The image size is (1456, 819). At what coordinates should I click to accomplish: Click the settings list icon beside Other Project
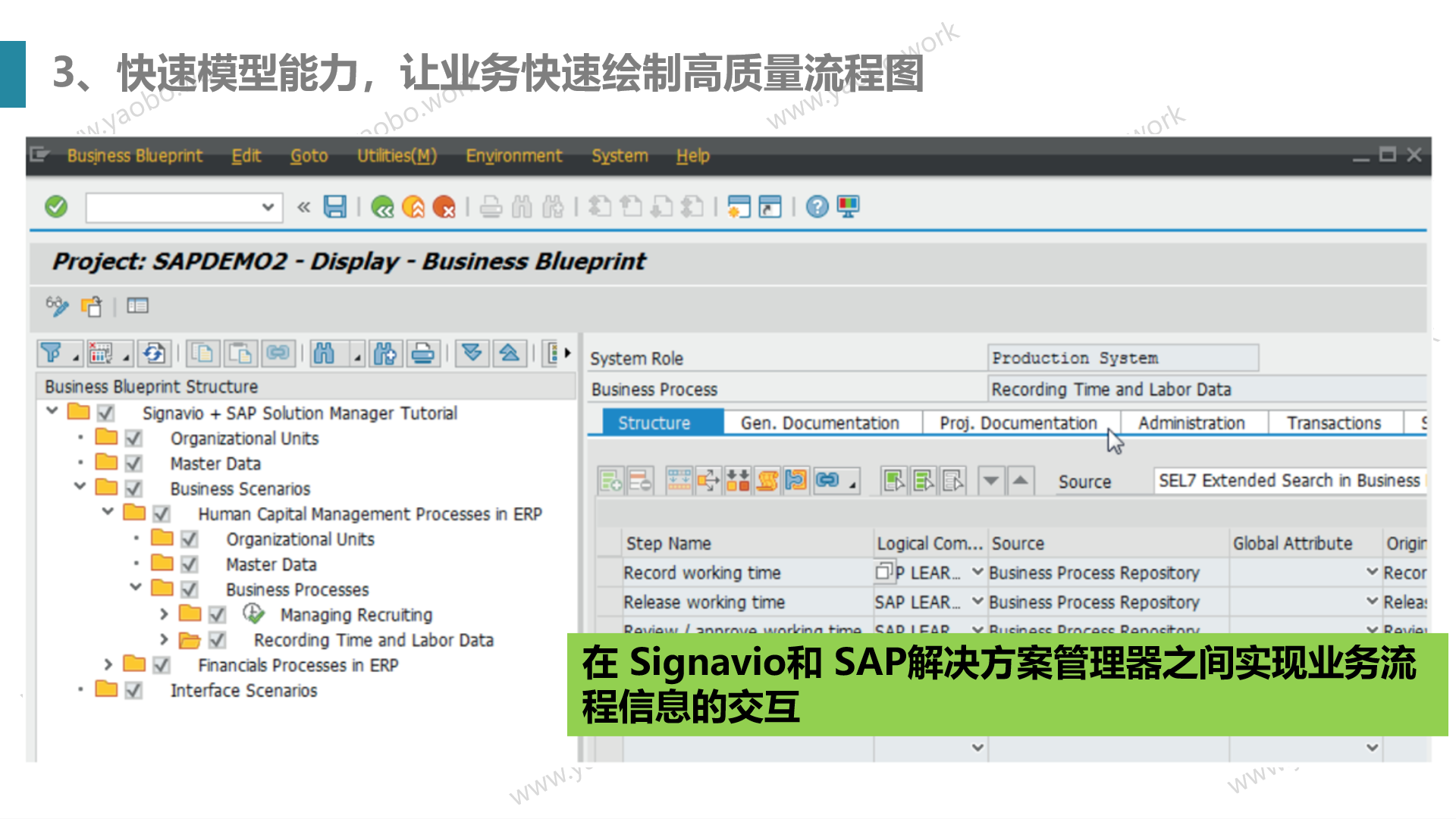(x=137, y=306)
